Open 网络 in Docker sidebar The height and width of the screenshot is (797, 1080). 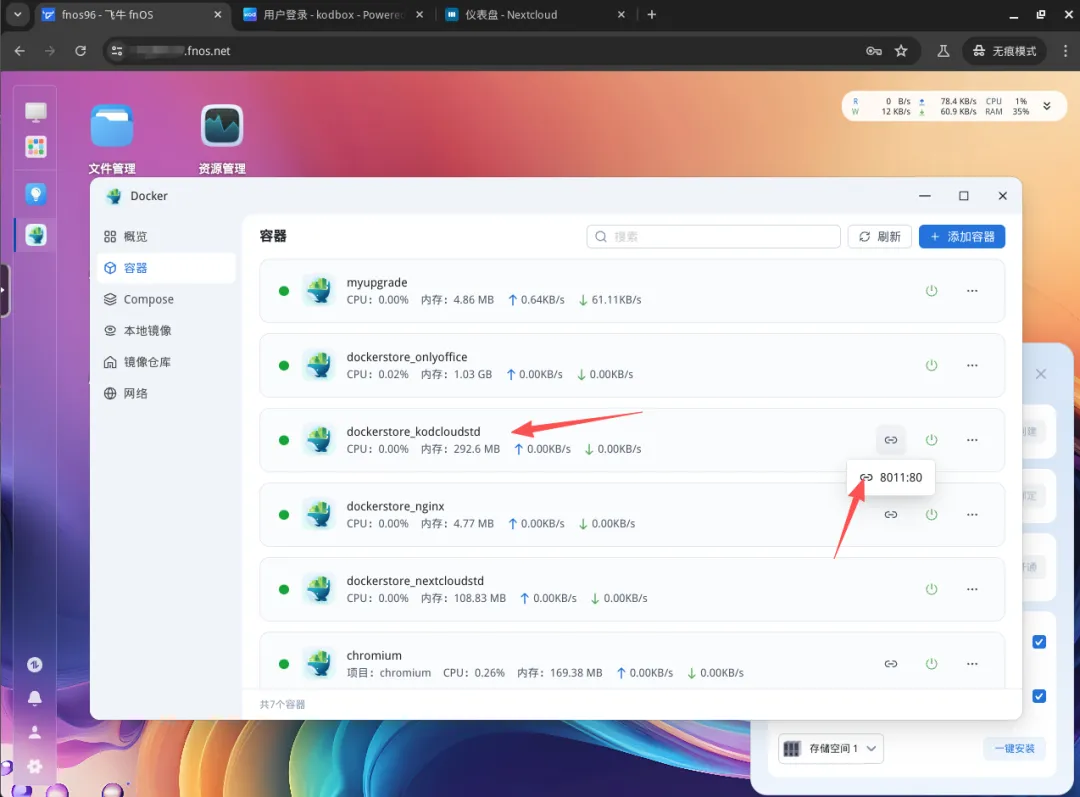click(165, 393)
